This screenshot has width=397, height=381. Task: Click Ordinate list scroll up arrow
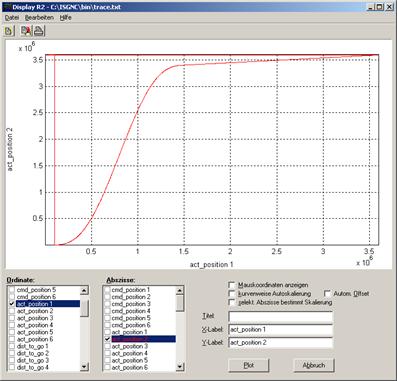coord(84,290)
